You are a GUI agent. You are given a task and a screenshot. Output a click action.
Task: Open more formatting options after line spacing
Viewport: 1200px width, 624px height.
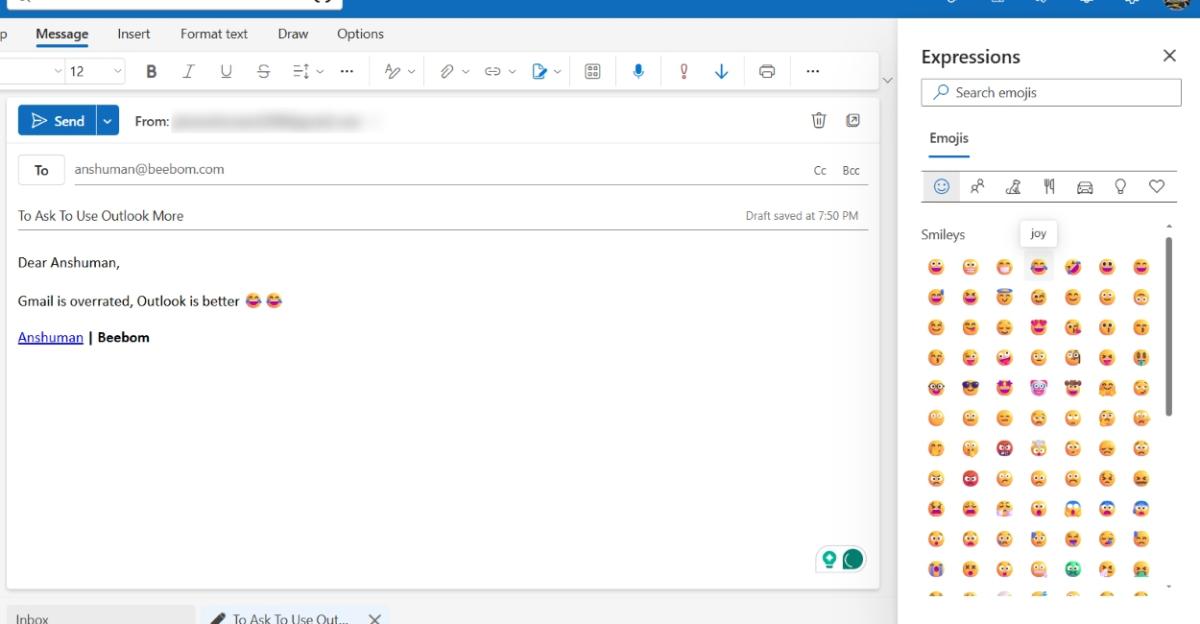point(346,71)
